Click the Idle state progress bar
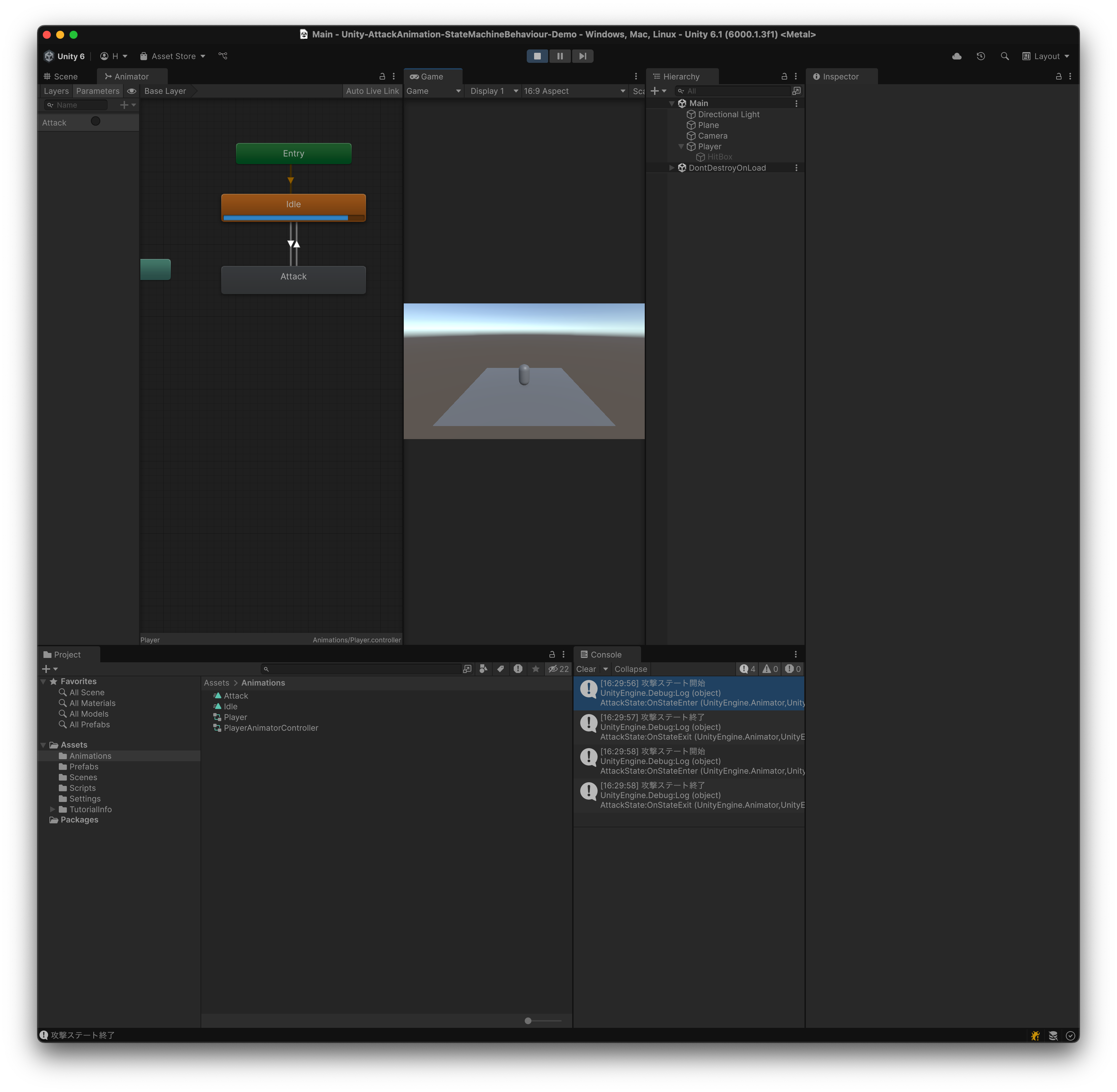 (x=293, y=218)
